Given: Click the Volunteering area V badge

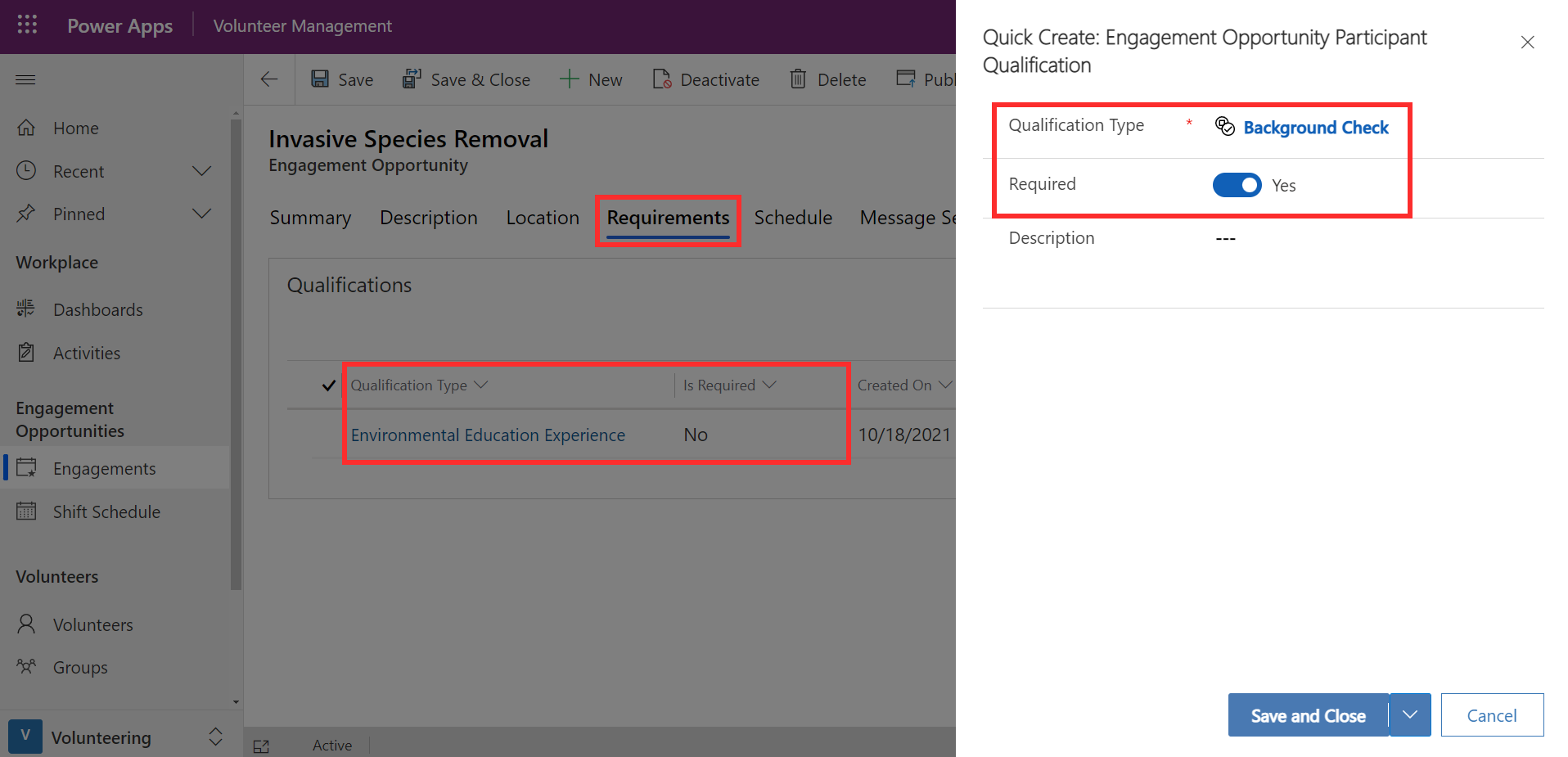Looking at the screenshot, I should tap(25, 736).
